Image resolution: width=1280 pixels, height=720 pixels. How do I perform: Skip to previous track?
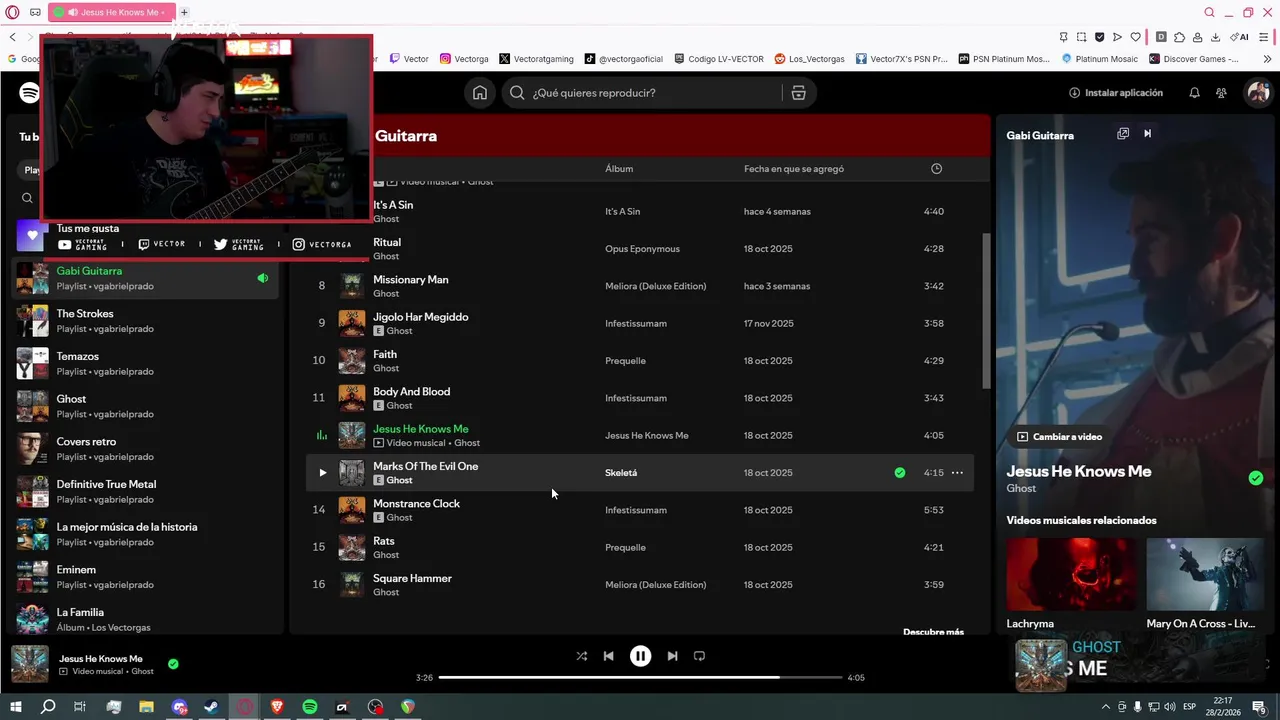pos(608,656)
